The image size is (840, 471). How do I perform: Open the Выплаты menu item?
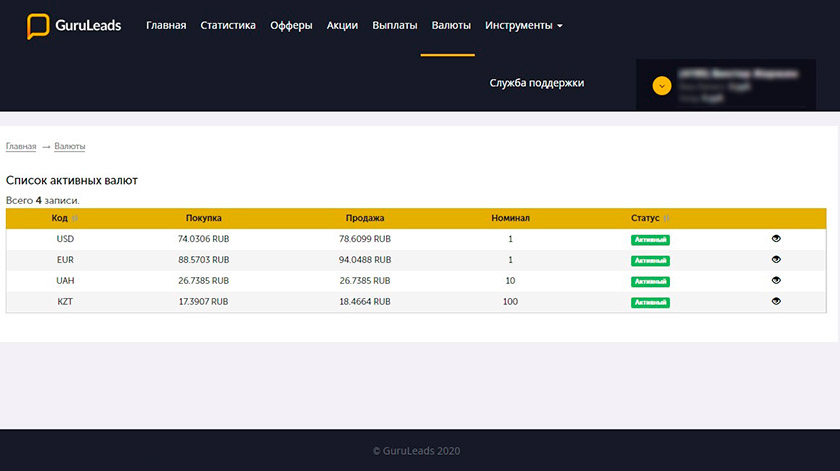[395, 25]
